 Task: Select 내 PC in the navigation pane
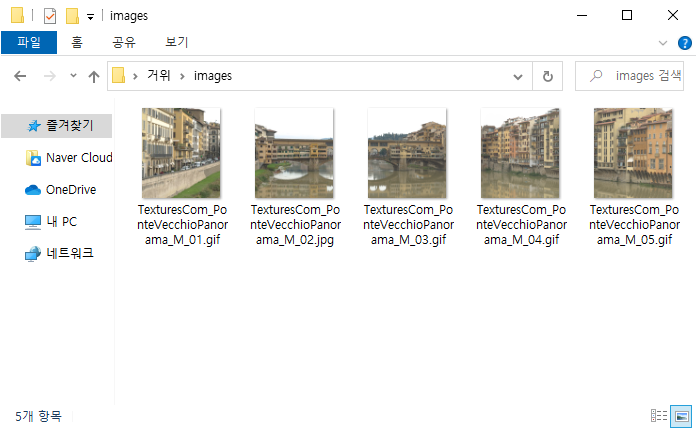tap(51, 221)
